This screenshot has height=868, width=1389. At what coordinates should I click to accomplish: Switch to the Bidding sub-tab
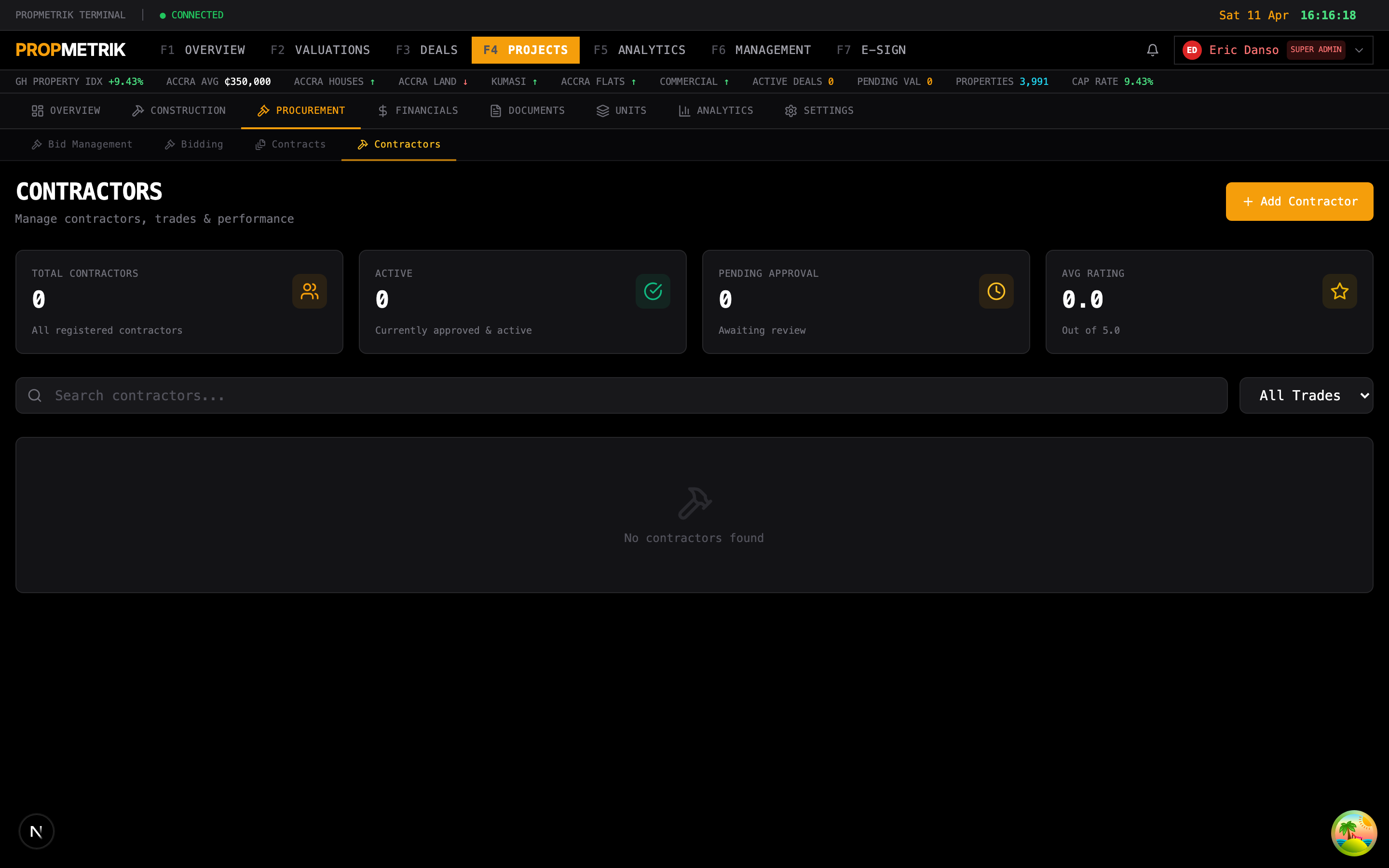point(193,145)
